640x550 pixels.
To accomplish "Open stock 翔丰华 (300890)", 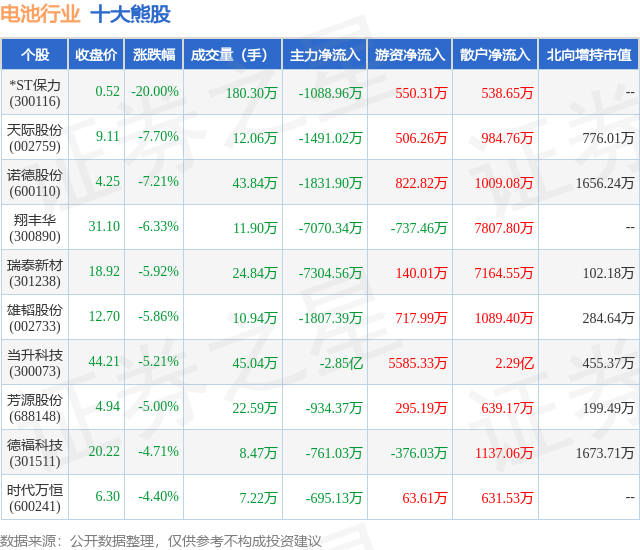I will (35, 228).
